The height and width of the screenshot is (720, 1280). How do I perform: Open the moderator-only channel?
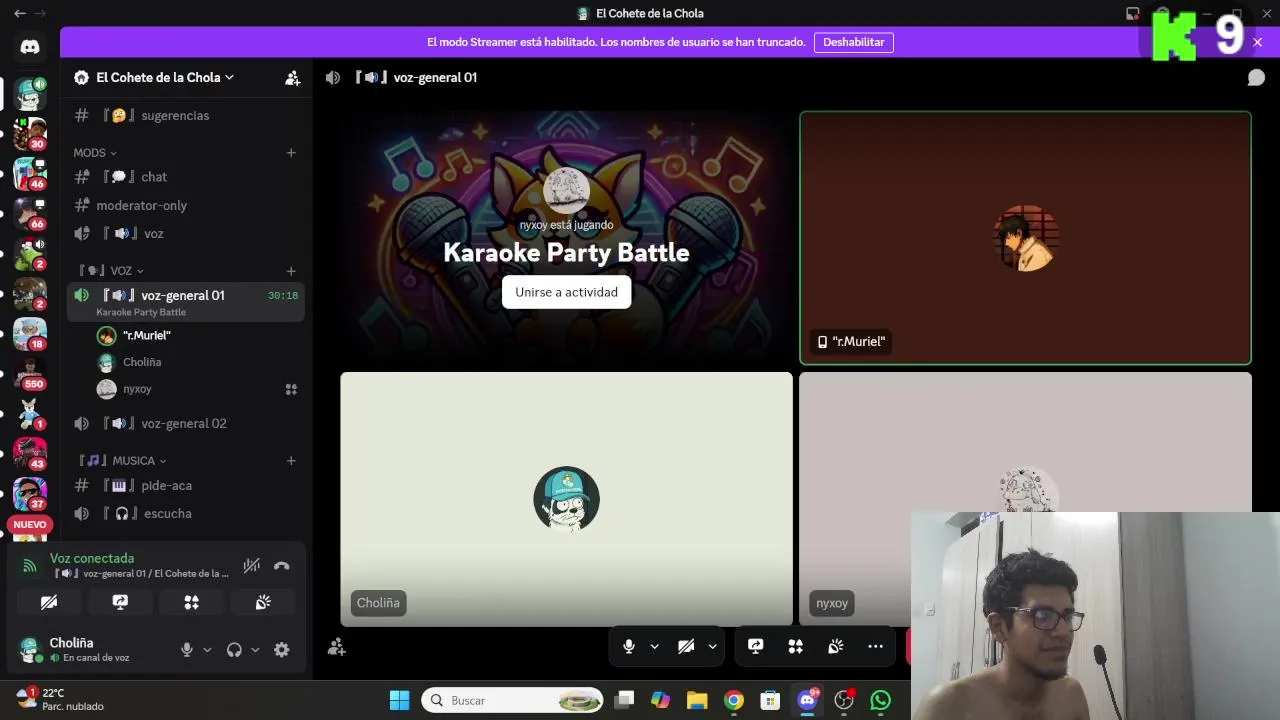(x=186, y=205)
